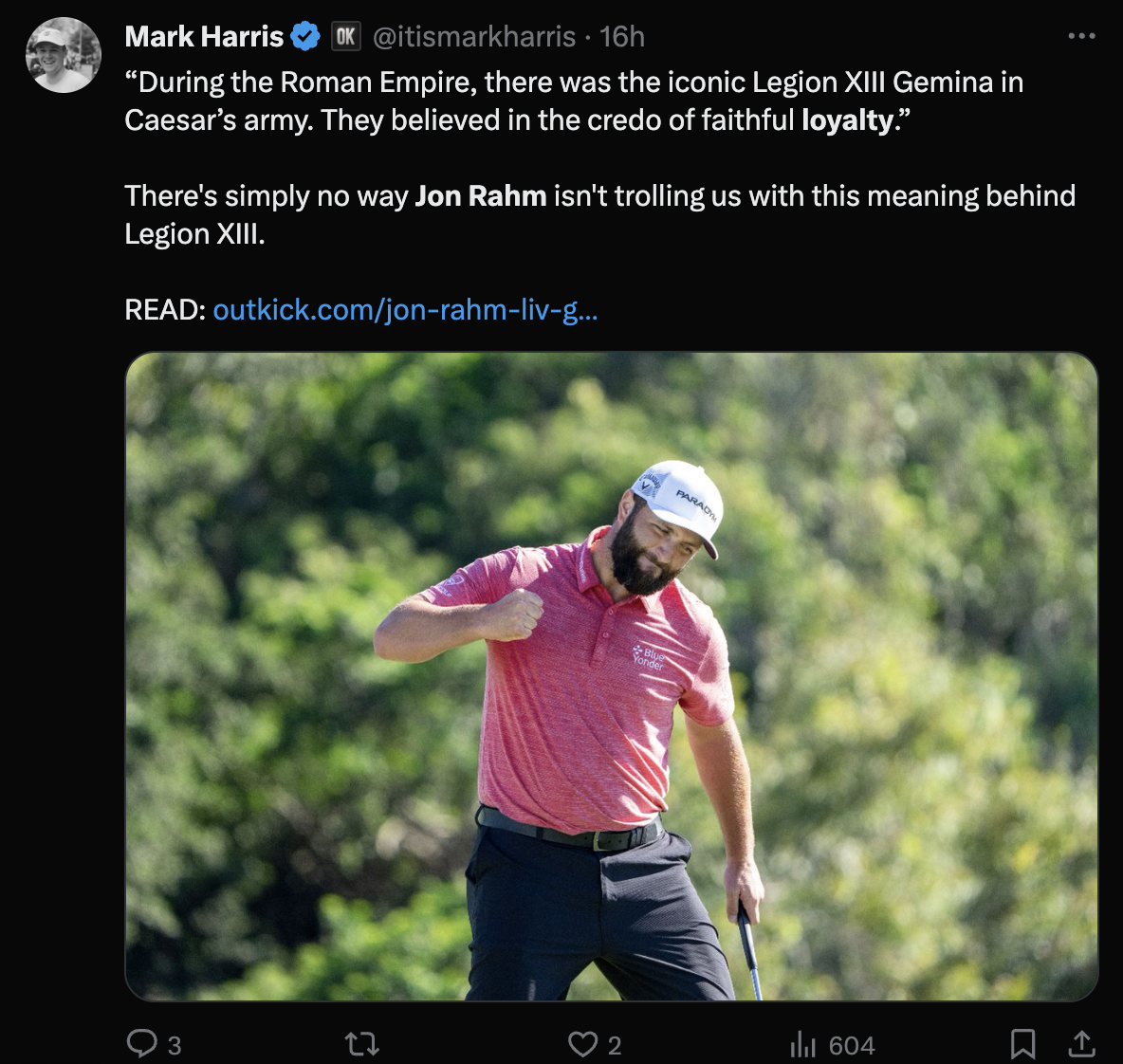Click the 604 views count
The height and width of the screenshot is (1064, 1123).
pyautogui.click(x=851, y=1045)
